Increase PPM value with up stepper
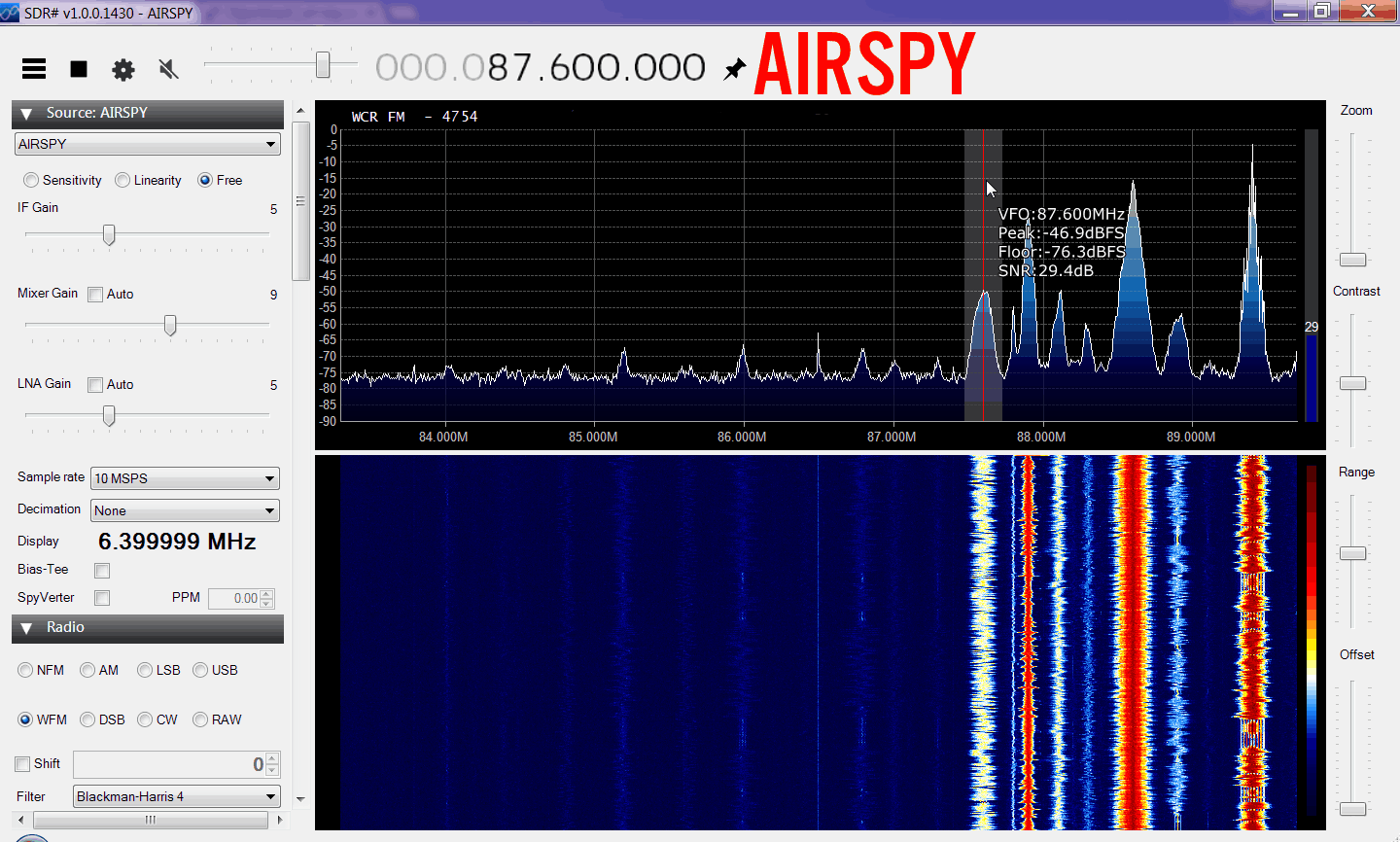 (x=267, y=594)
